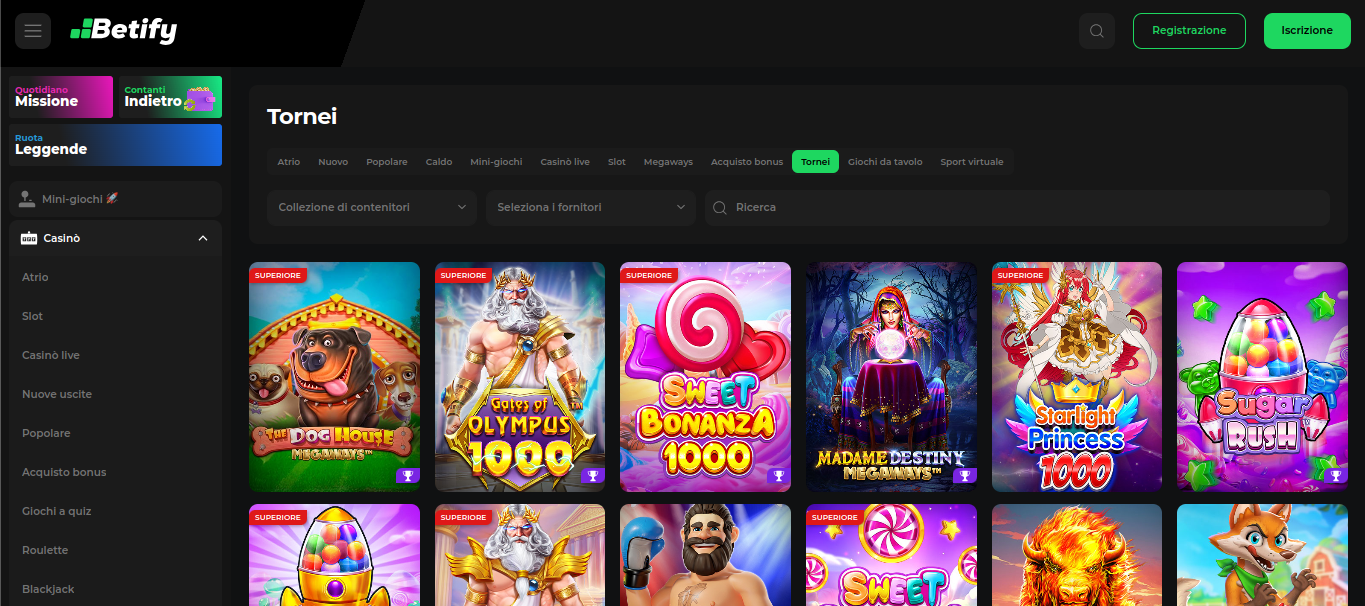The height and width of the screenshot is (606, 1365).
Task: Open the Ruota Leggende banner
Action: coord(115,145)
